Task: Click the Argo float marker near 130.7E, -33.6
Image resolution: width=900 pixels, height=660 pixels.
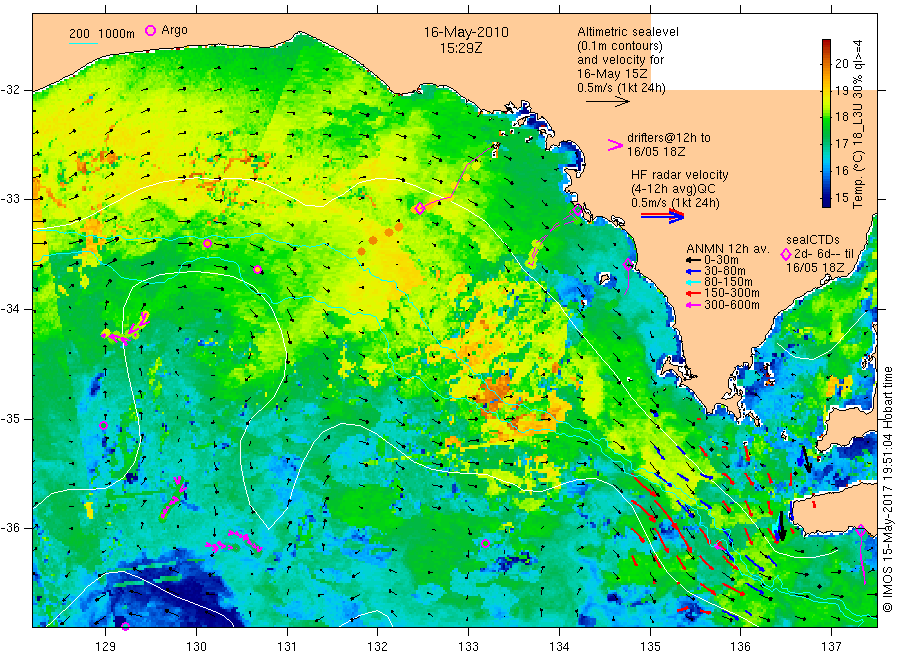Action: coord(258,270)
